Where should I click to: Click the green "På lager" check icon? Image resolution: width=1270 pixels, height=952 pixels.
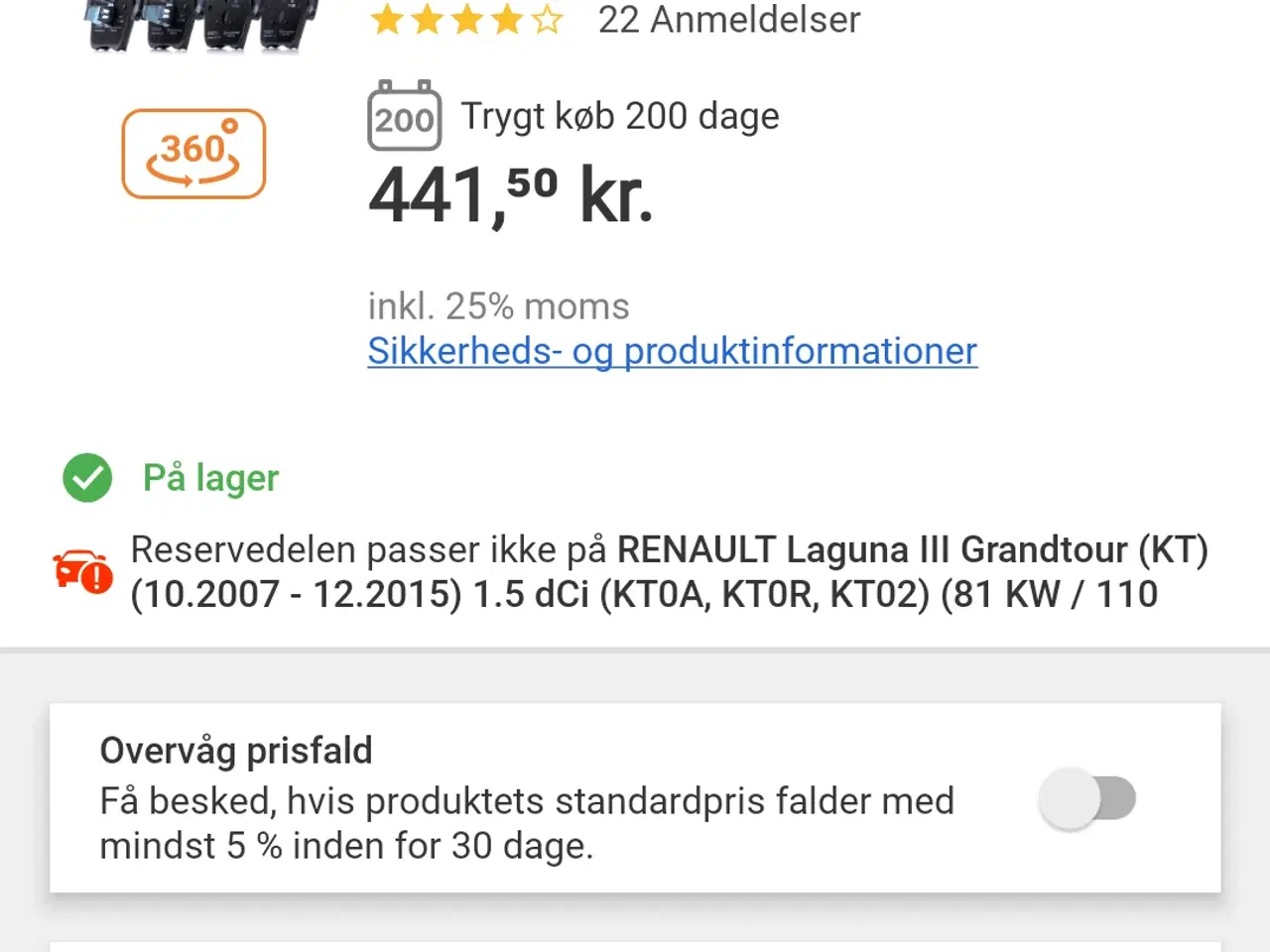(x=86, y=478)
